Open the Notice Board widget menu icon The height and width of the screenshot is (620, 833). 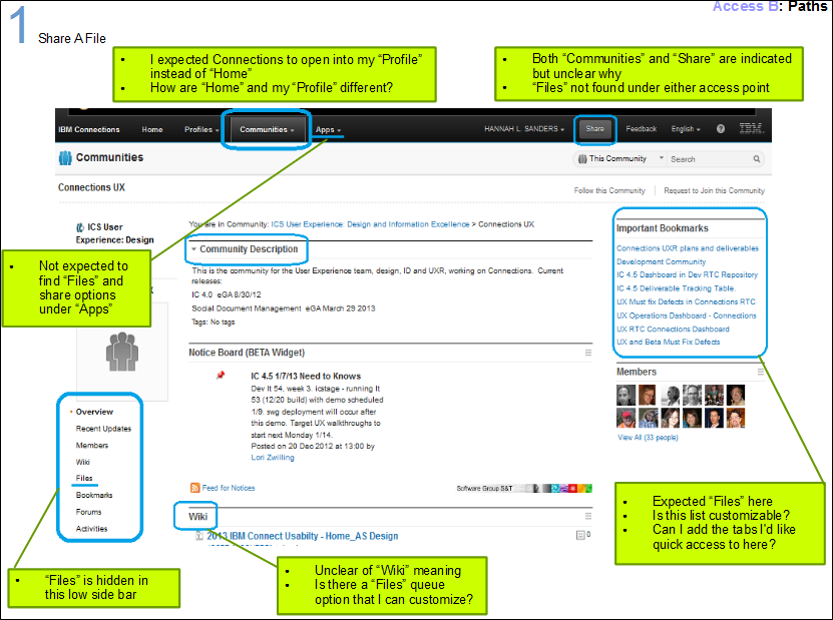point(588,353)
